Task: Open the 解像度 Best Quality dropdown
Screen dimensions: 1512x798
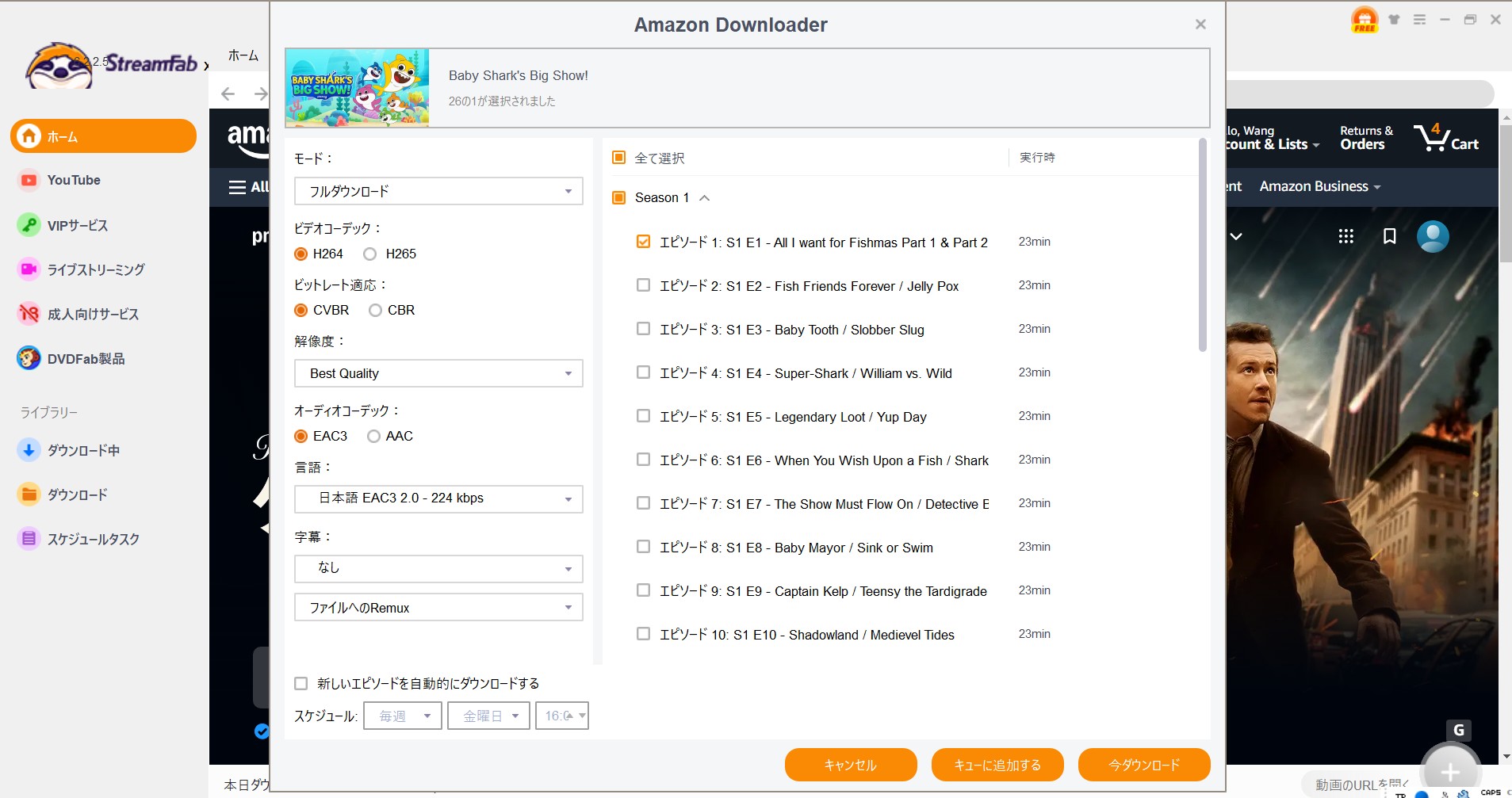Action: click(x=438, y=373)
